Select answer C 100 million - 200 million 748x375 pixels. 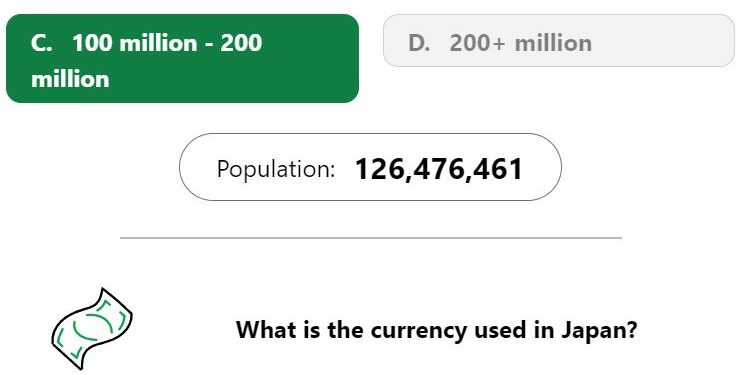182,58
